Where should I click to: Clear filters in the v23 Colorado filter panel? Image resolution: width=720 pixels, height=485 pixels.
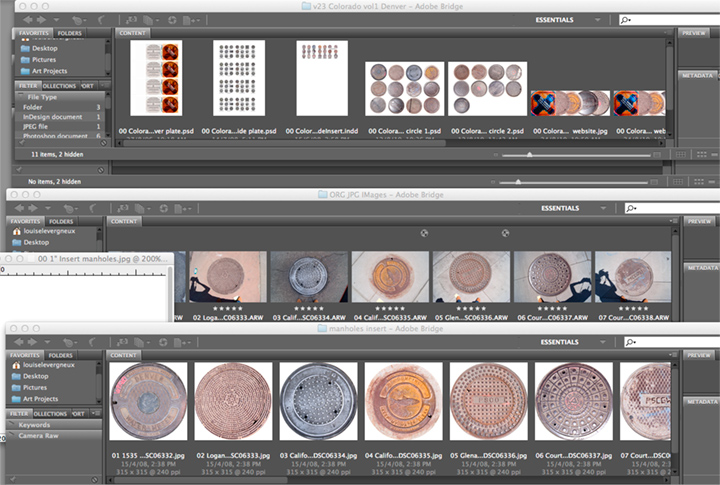(104, 143)
